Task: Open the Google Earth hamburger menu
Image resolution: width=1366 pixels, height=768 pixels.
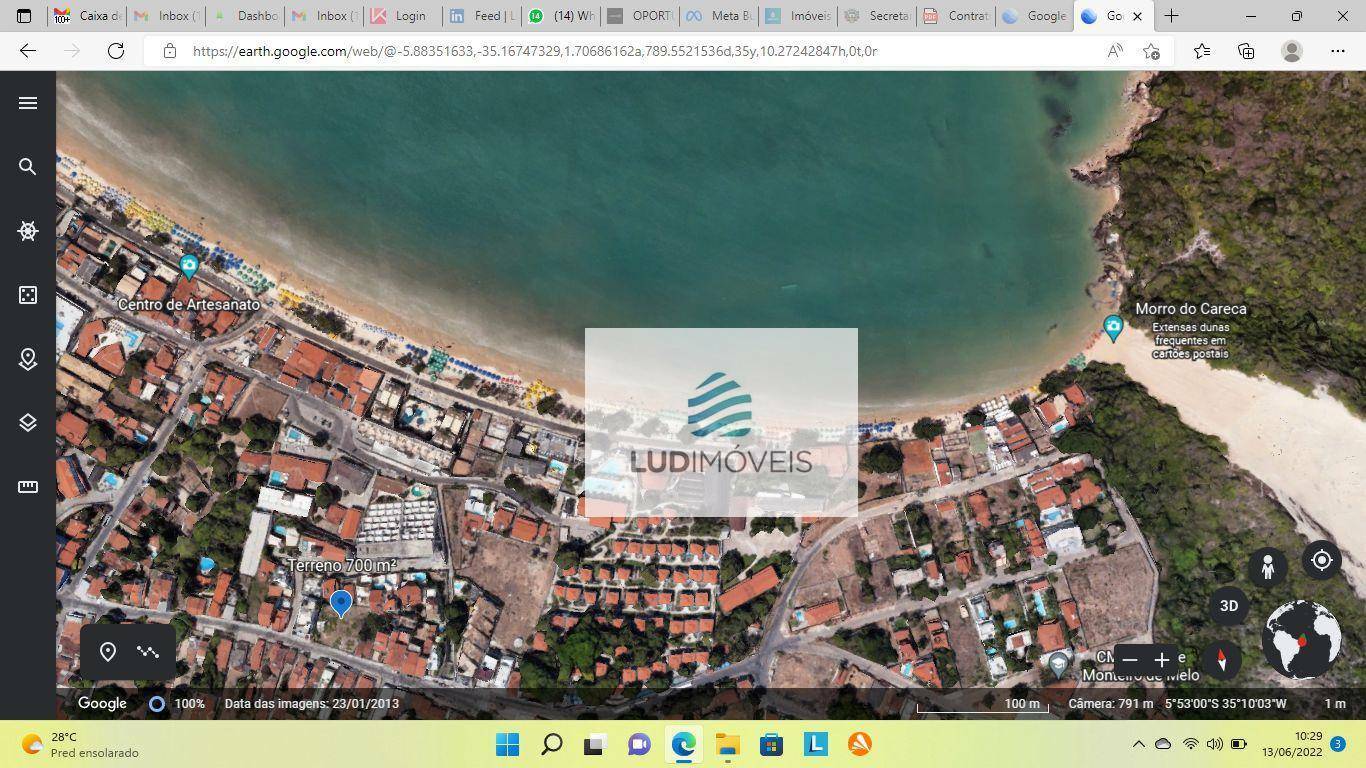Action: coord(28,103)
